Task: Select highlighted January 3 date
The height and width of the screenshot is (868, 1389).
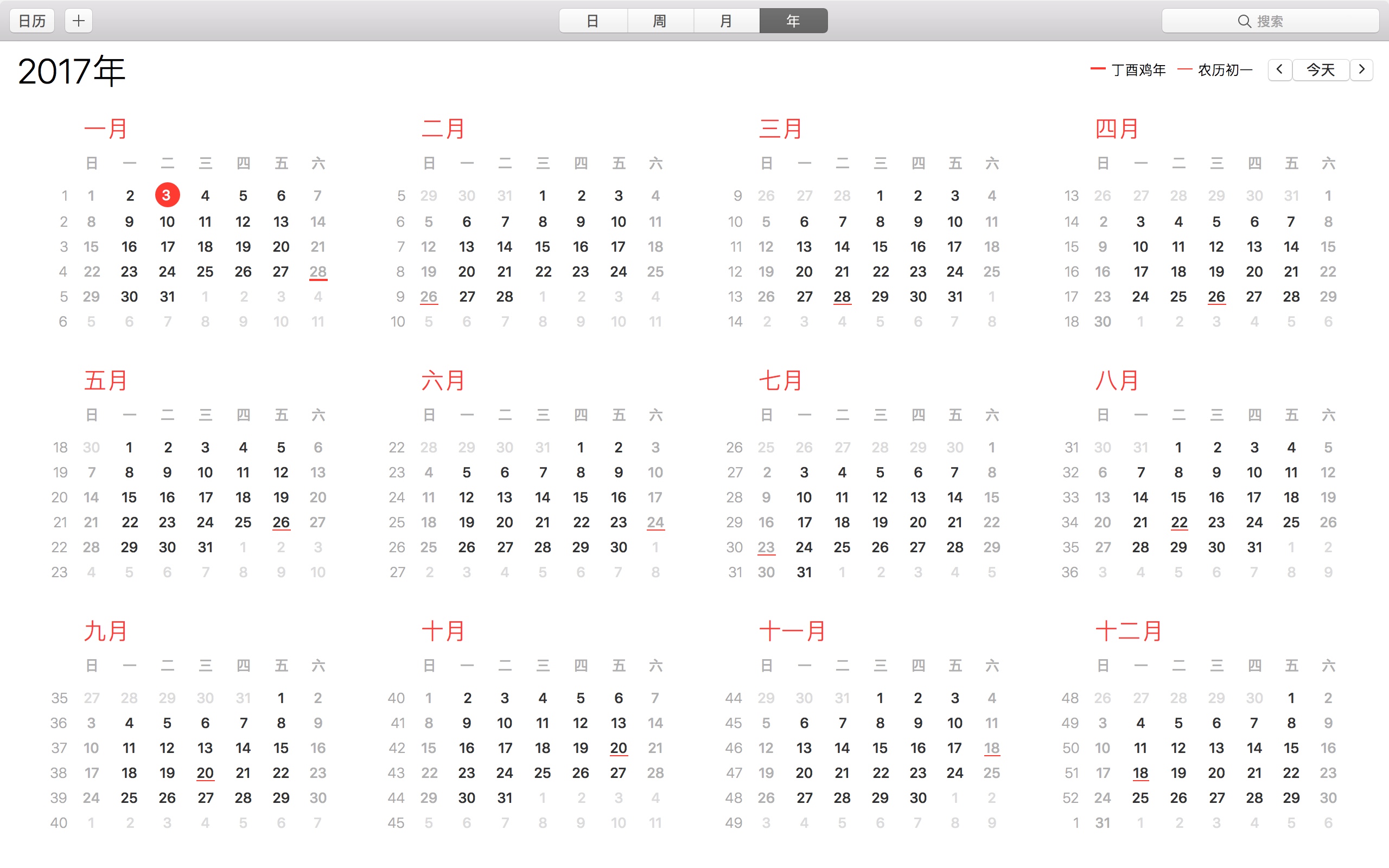Action: (167, 195)
